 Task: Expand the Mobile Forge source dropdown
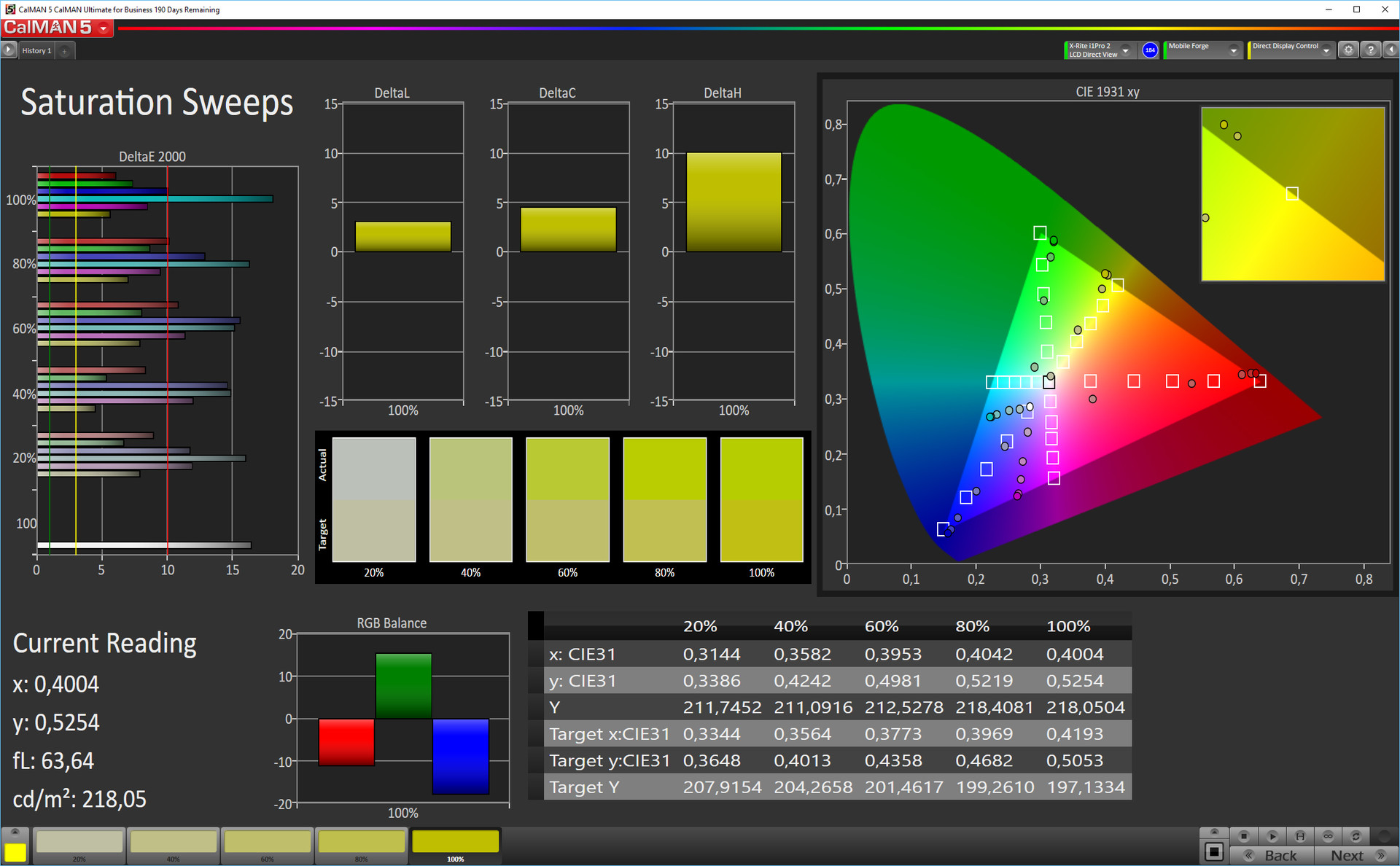1233,50
